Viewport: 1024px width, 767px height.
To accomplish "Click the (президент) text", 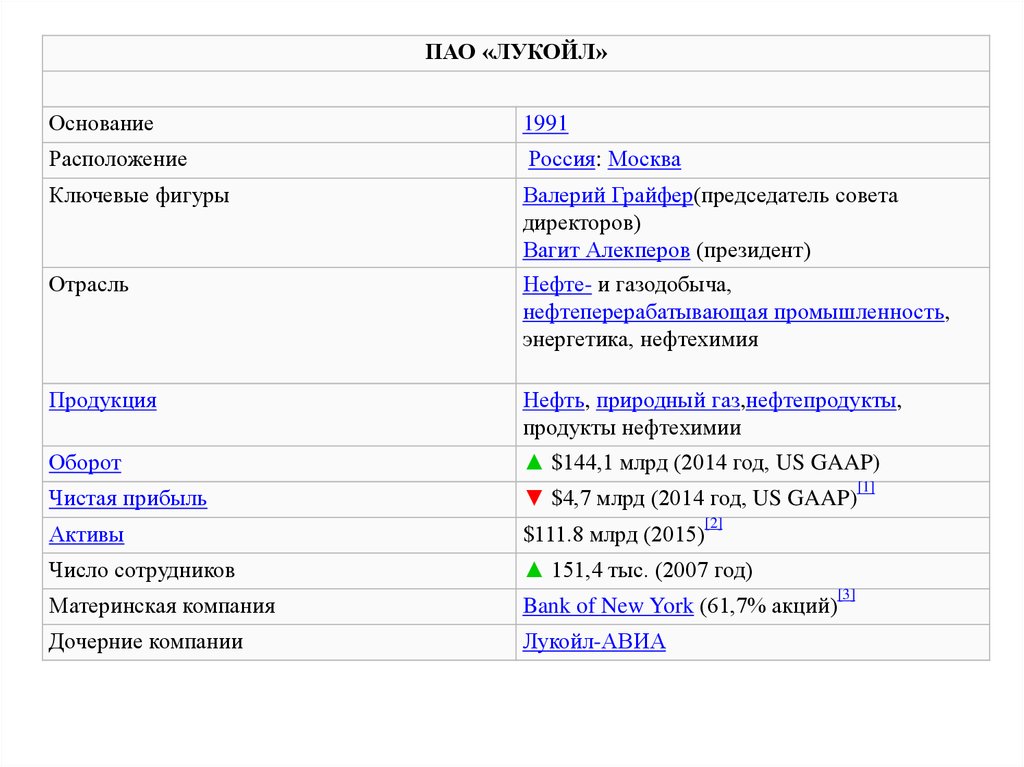I will click(754, 250).
